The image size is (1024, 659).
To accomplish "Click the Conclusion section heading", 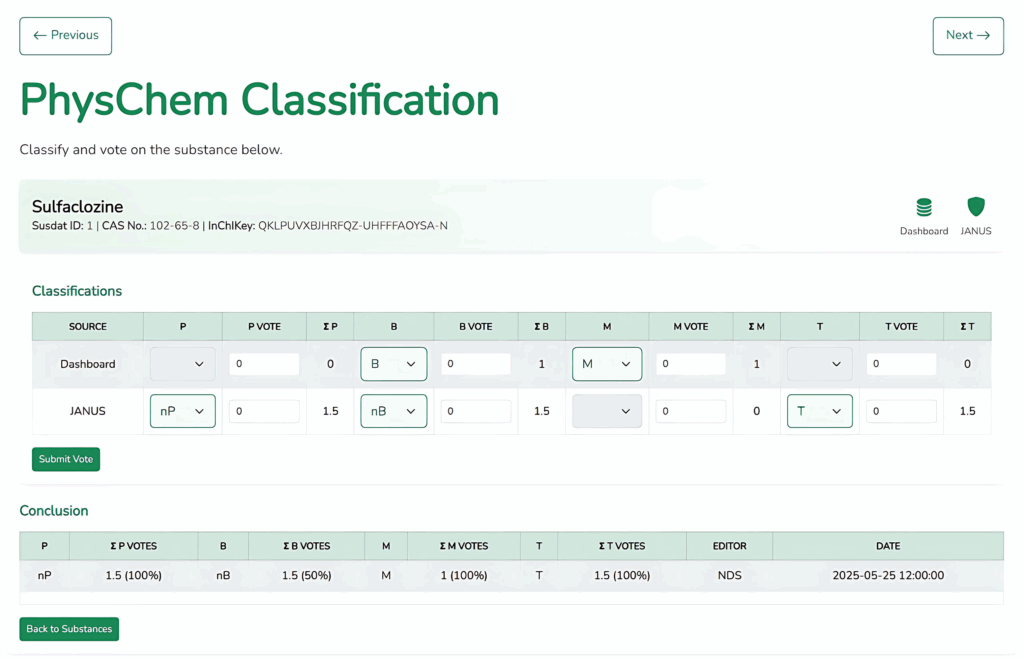I will 54,511.
